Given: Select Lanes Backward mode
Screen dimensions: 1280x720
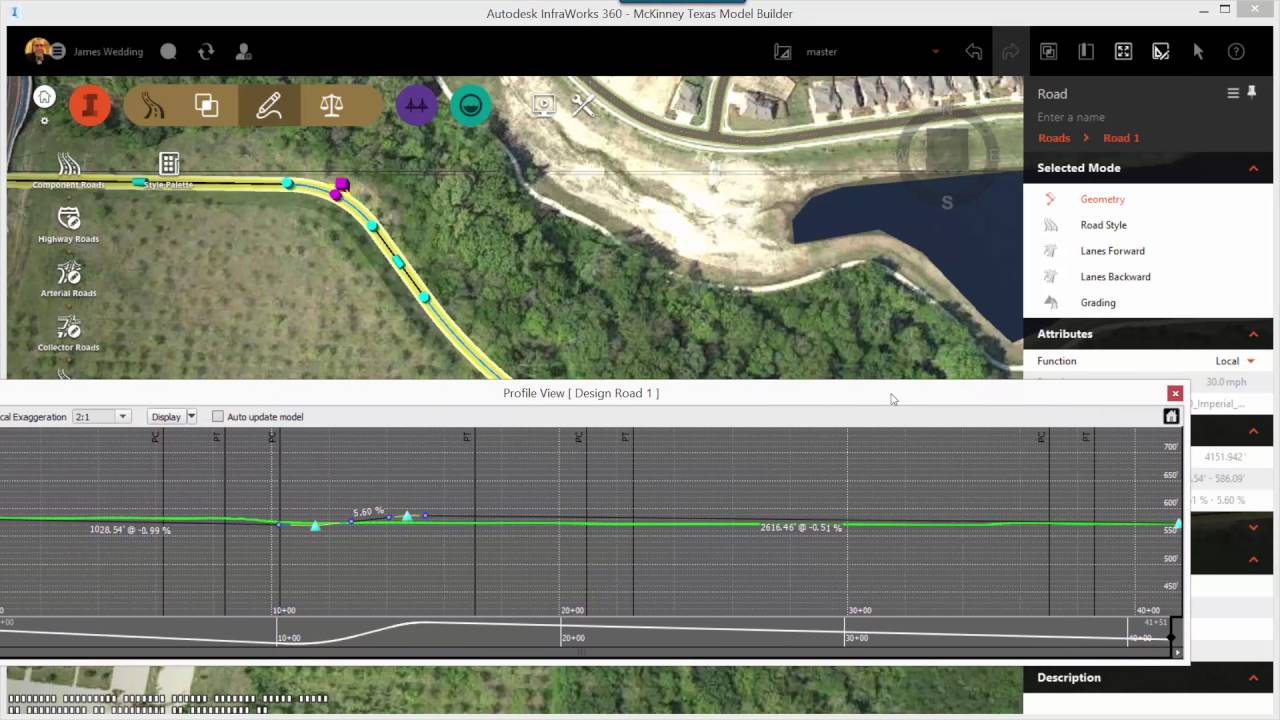Looking at the screenshot, I should [x=1115, y=277].
